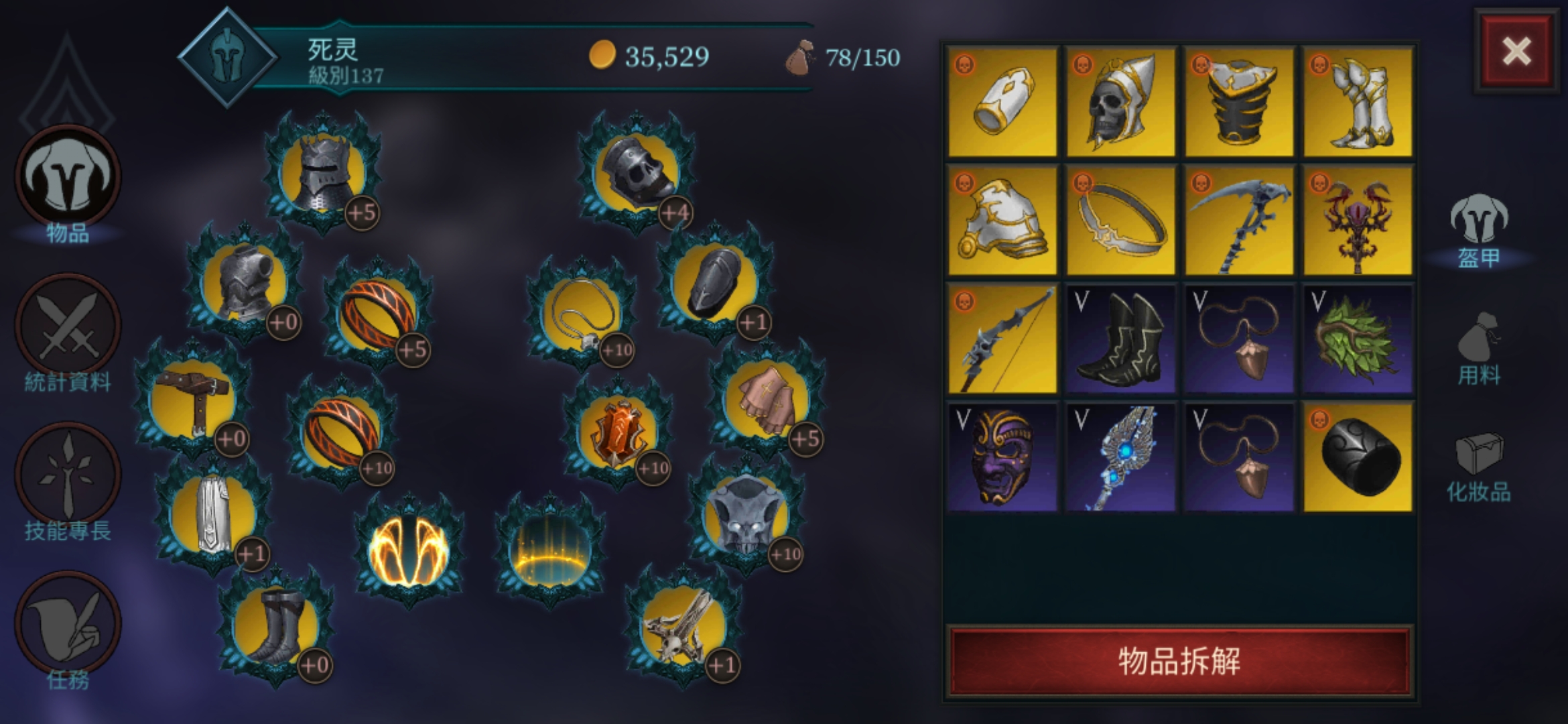Switch to the 盔甲 armor filter
The image size is (1568, 724).
pyautogui.click(x=1478, y=231)
